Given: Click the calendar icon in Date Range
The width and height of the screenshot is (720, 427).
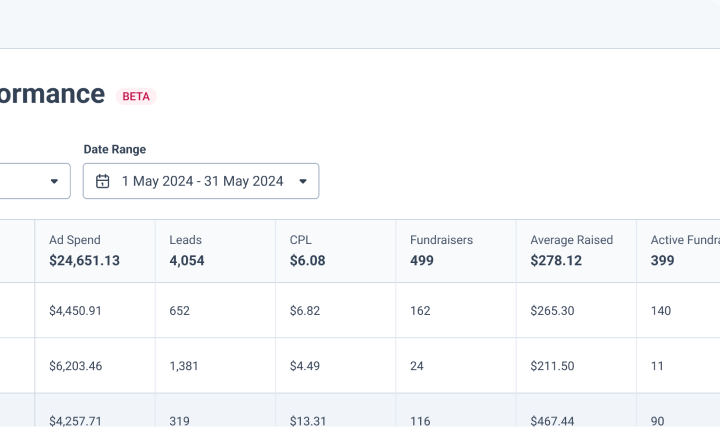Looking at the screenshot, I should pyautogui.click(x=102, y=181).
